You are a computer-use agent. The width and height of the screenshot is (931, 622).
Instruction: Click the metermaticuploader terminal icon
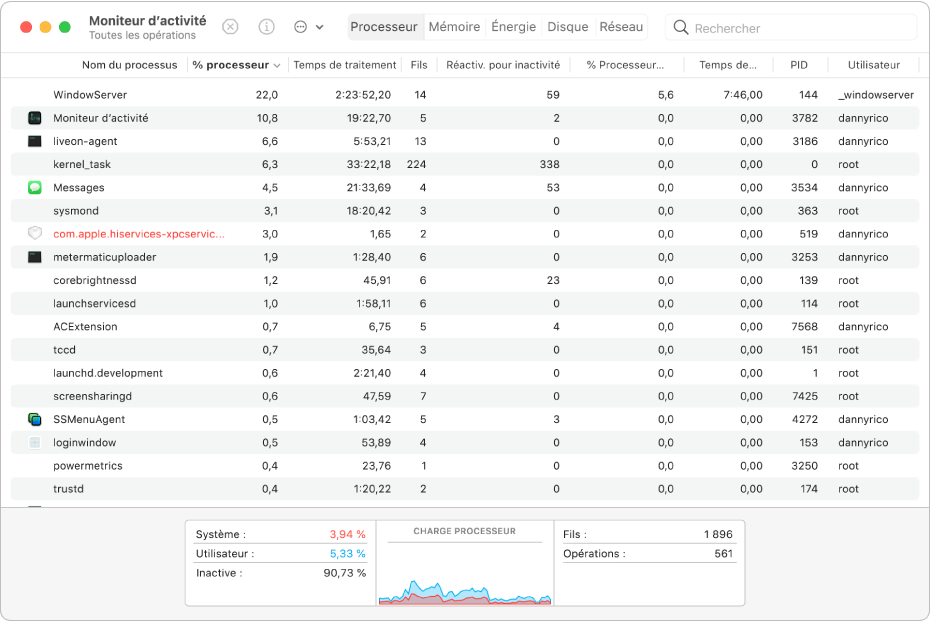[x=35, y=257]
